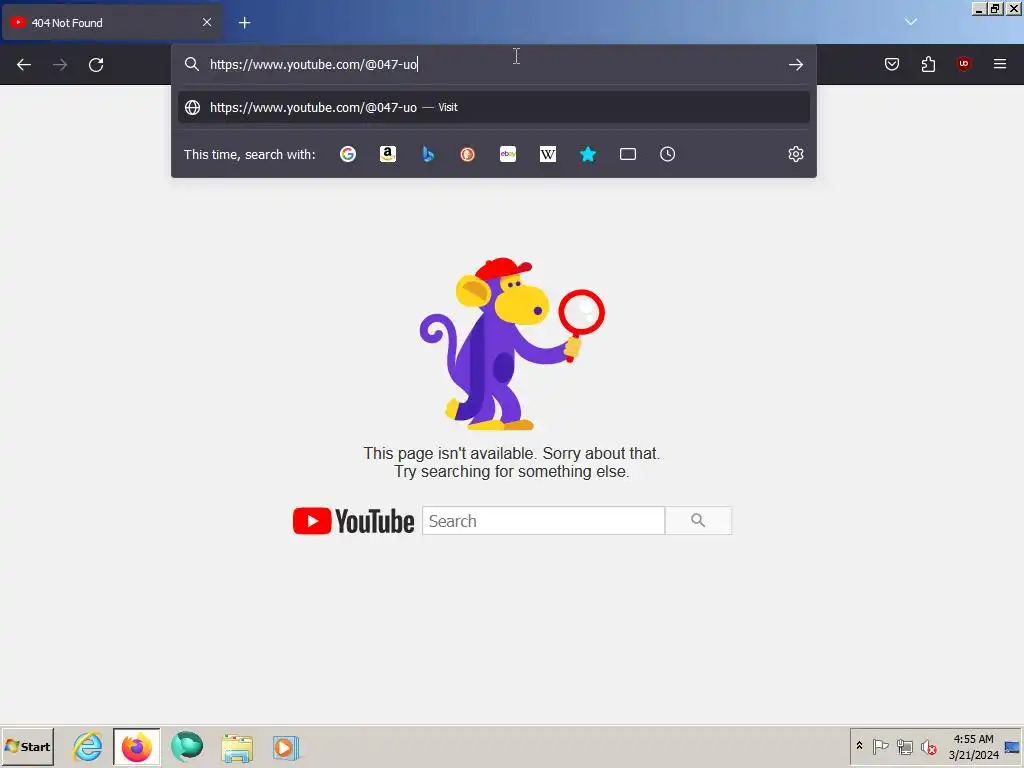Click the show desktop tray icon

point(1013,746)
